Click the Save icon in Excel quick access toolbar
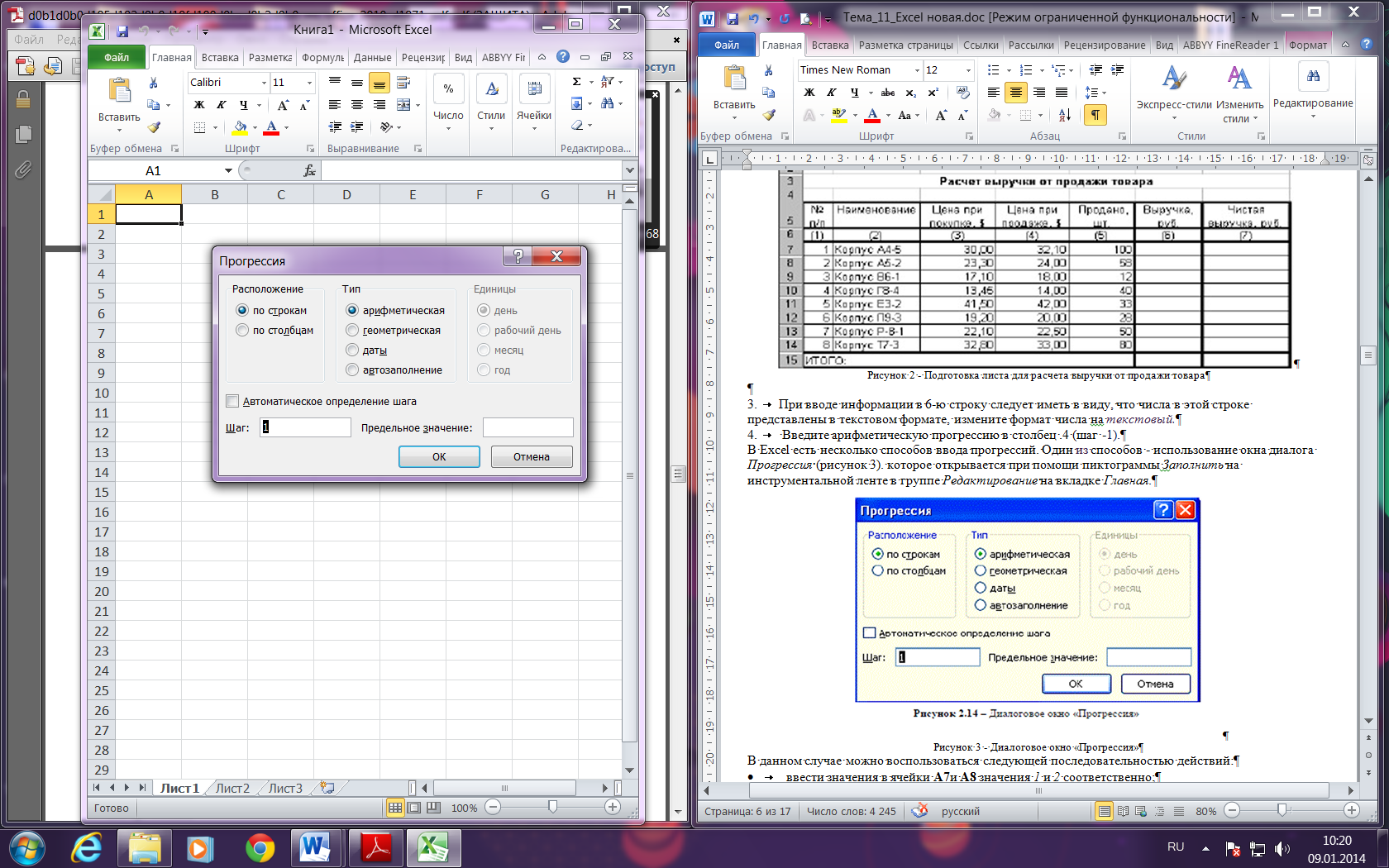Screen dimensions: 1389x868 click(122, 31)
